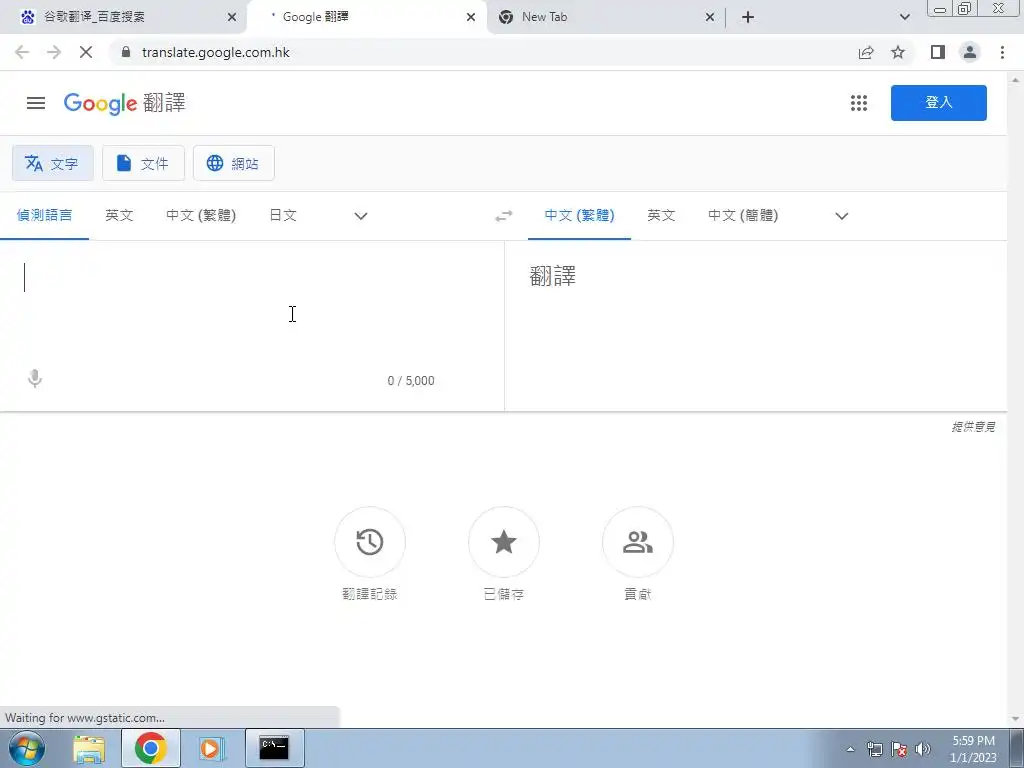Open the Google Translate hamburger main menu
The height and width of the screenshot is (768, 1024).
pyautogui.click(x=36, y=103)
